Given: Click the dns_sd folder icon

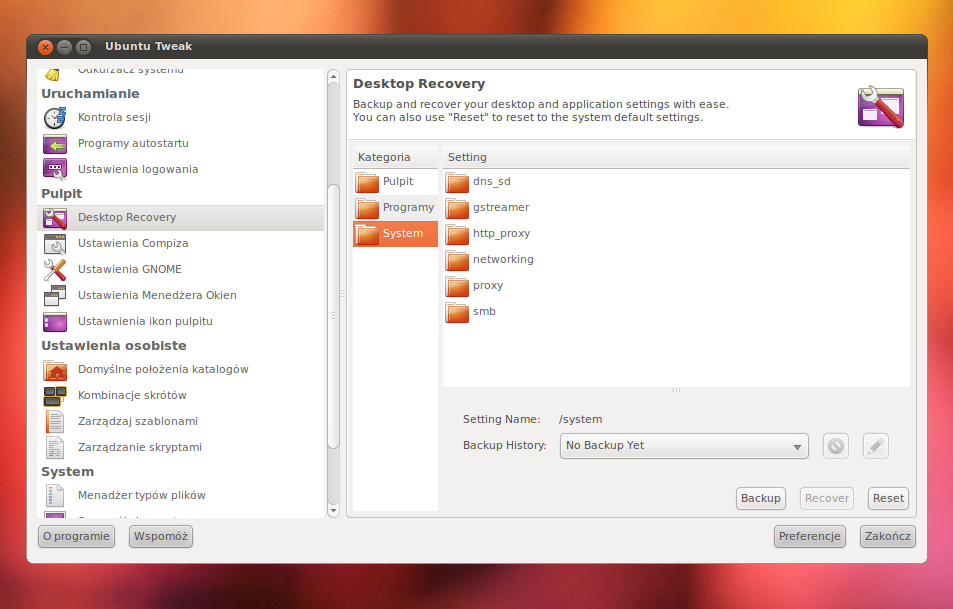Looking at the screenshot, I should [457, 182].
